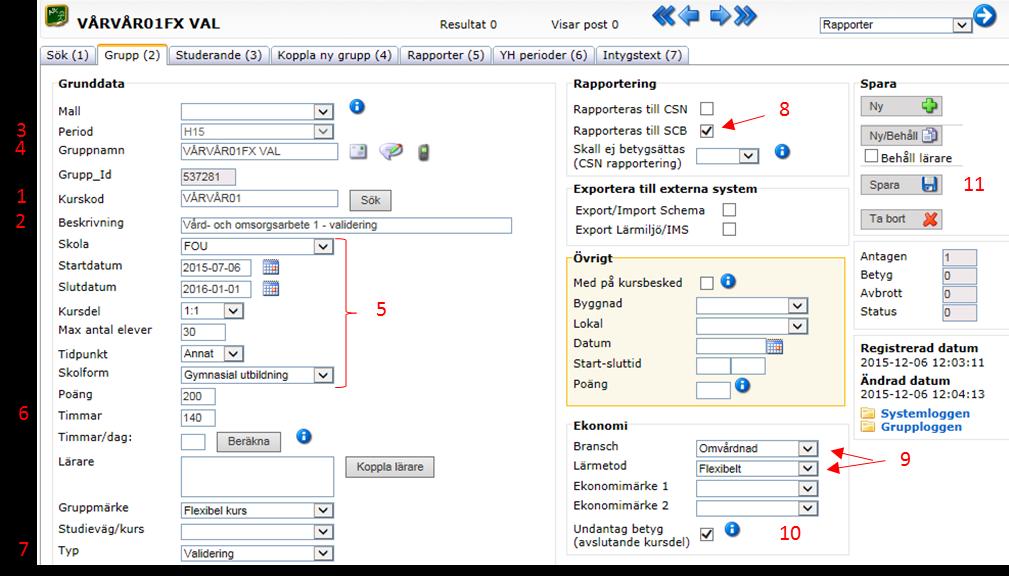Click the application logo icon top-left
Screen dimensions: 1009x576
click(57, 16)
